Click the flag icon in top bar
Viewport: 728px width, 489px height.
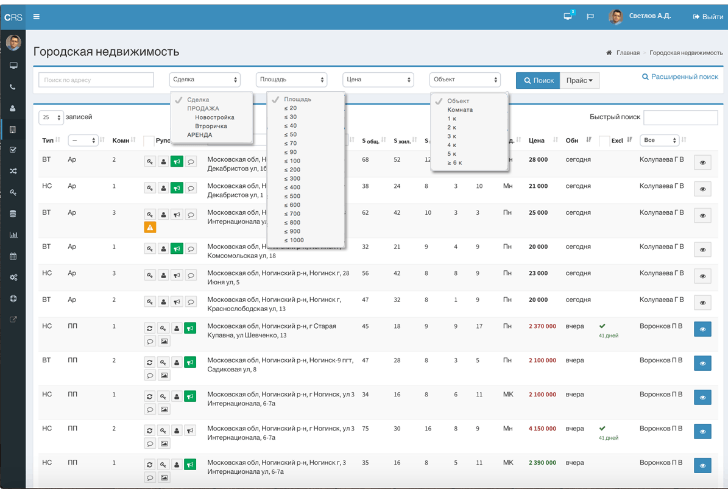tap(590, 17)
